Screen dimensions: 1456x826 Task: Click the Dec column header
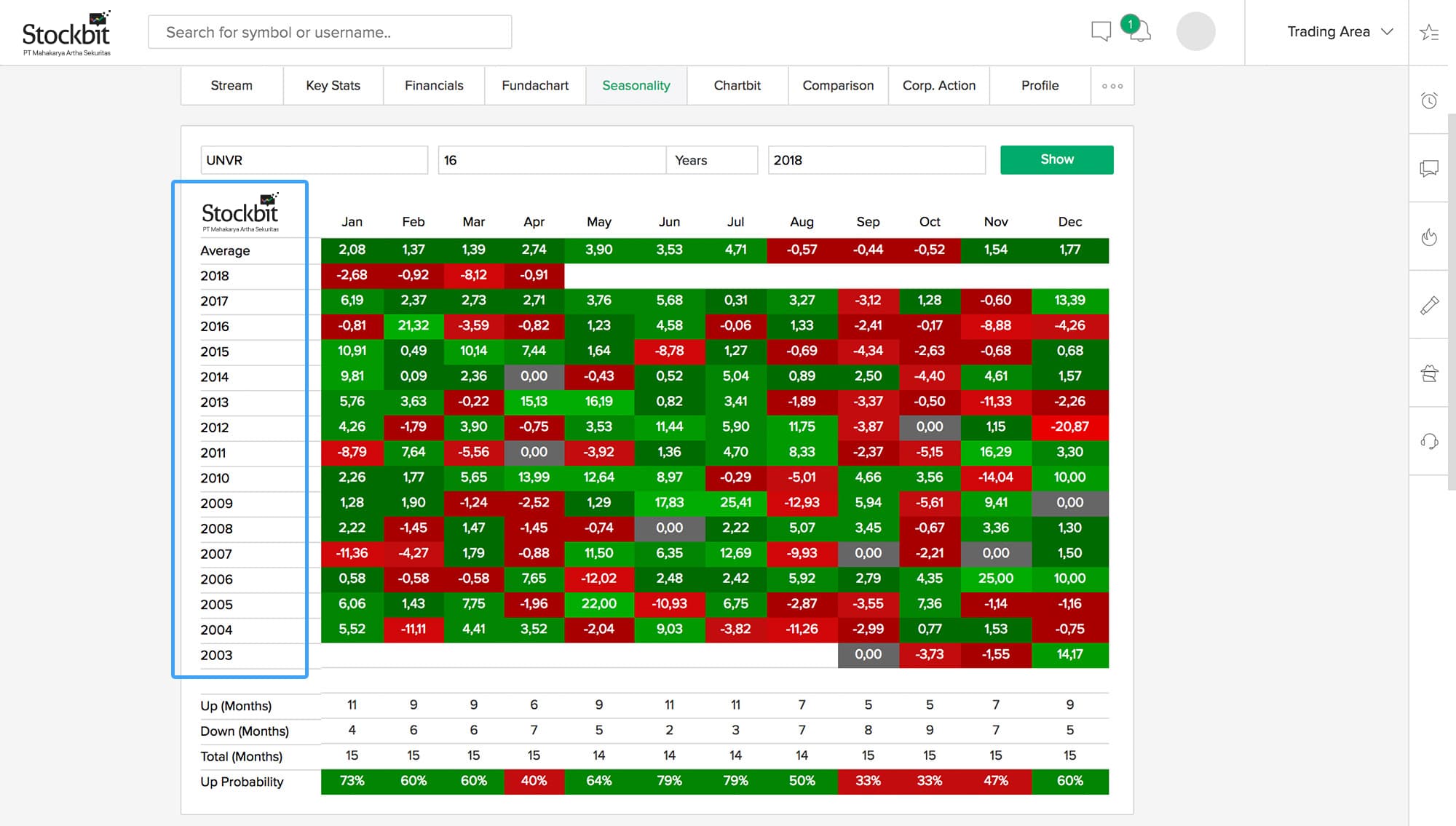[x=1069, y=222]
